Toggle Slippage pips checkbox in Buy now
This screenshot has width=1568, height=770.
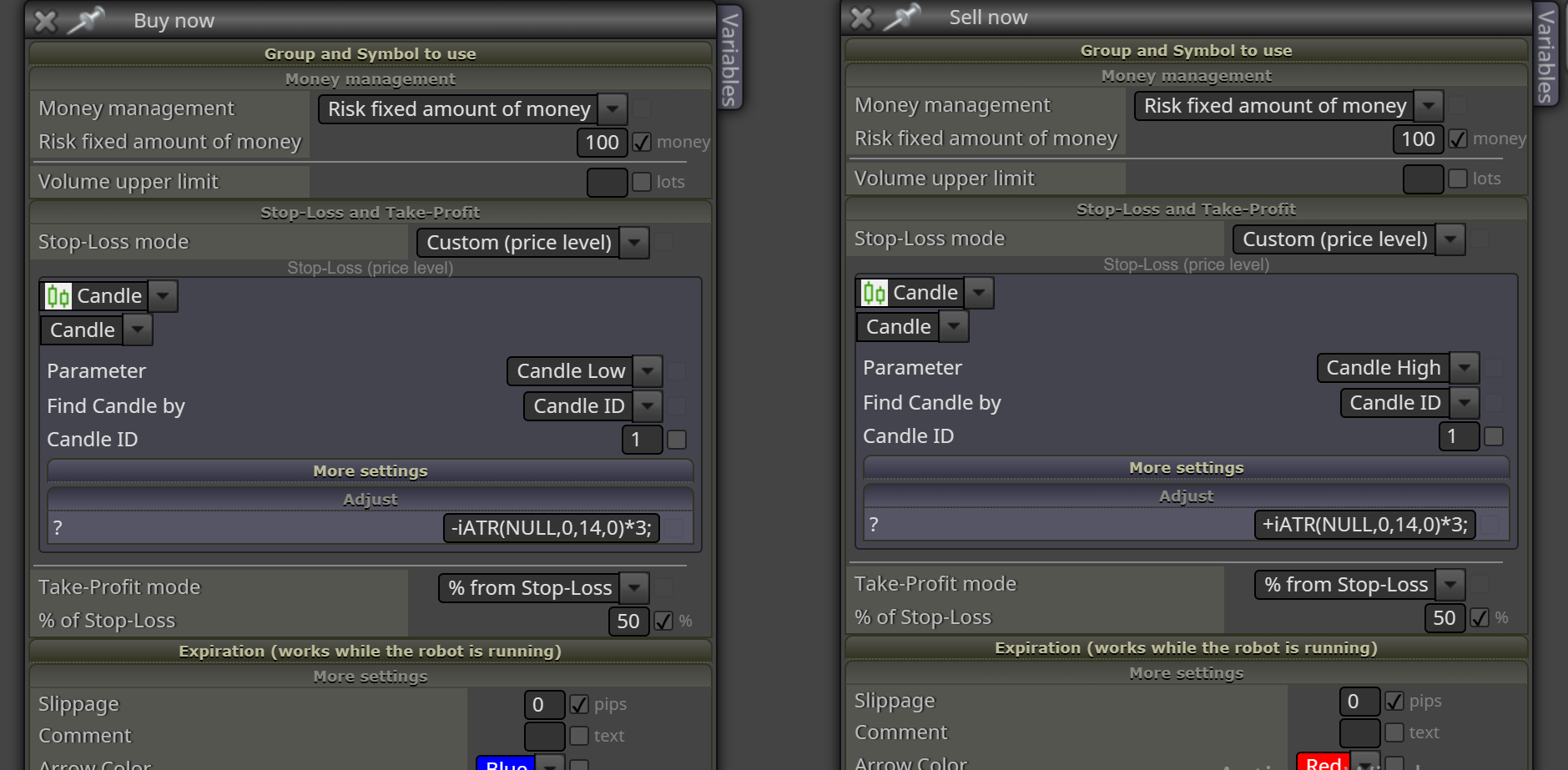pos(579,705)
